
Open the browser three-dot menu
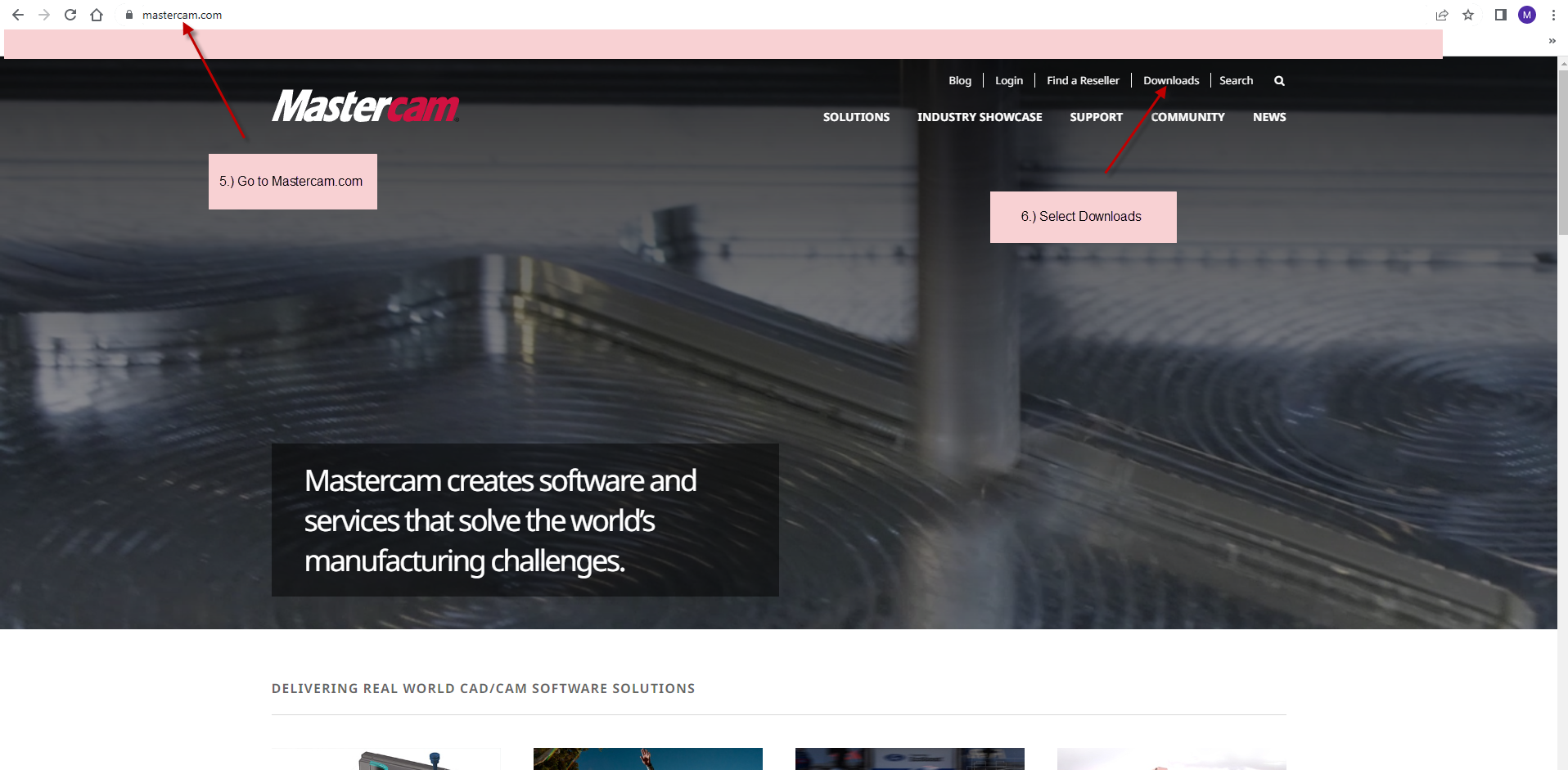pyautogui.click(x=1553, y=15)
